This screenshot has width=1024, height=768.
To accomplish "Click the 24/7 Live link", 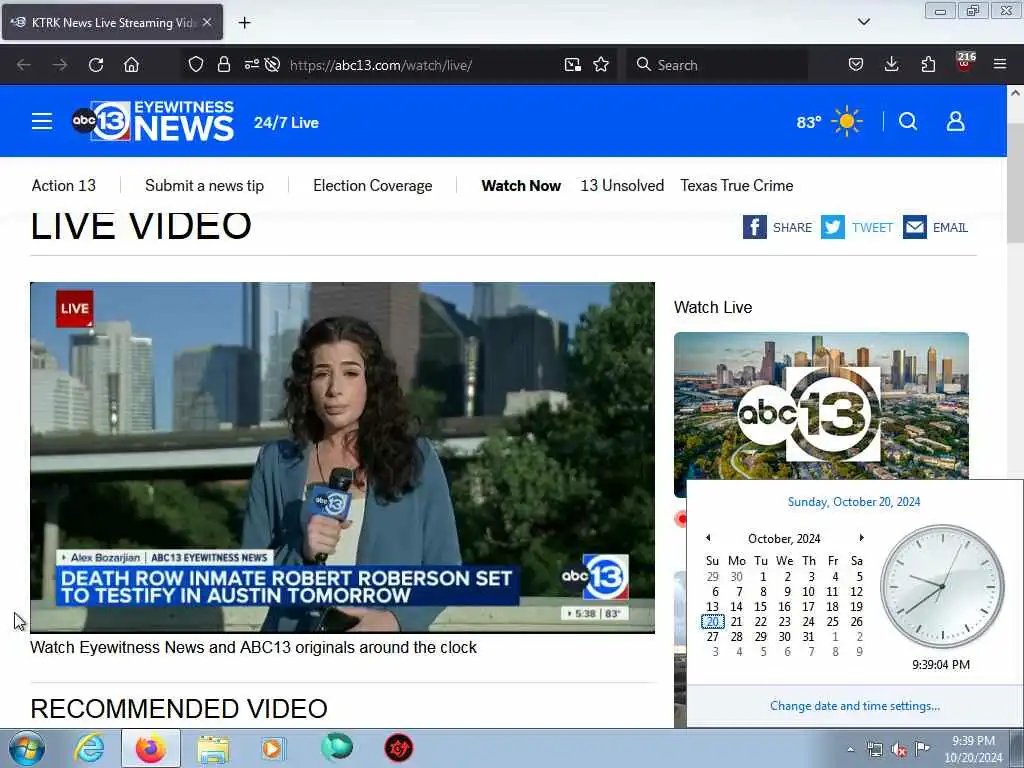I will (x=286, y=122).
